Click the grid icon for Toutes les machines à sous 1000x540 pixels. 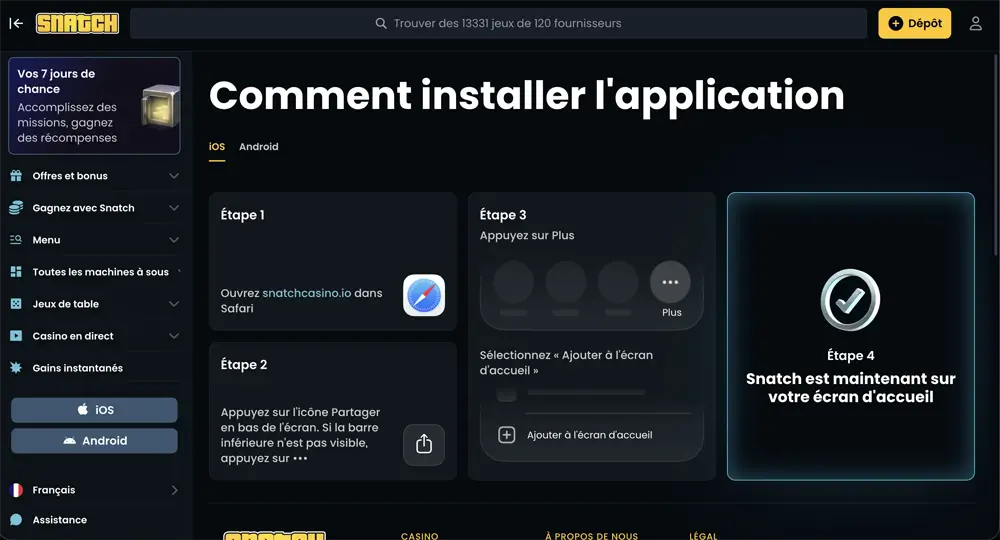click(16, 272)
